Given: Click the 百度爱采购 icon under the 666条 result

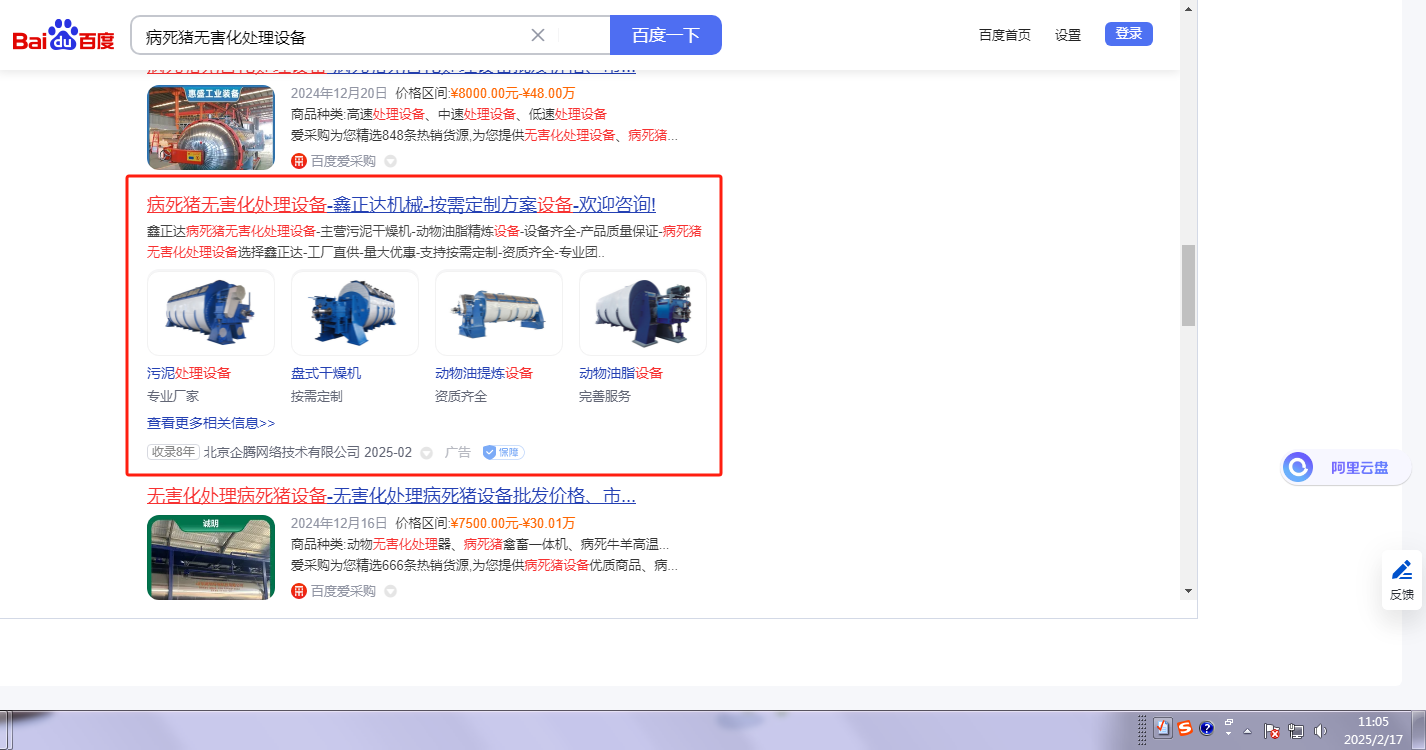Looking at the screenshot, I should [x=298, y=591].
